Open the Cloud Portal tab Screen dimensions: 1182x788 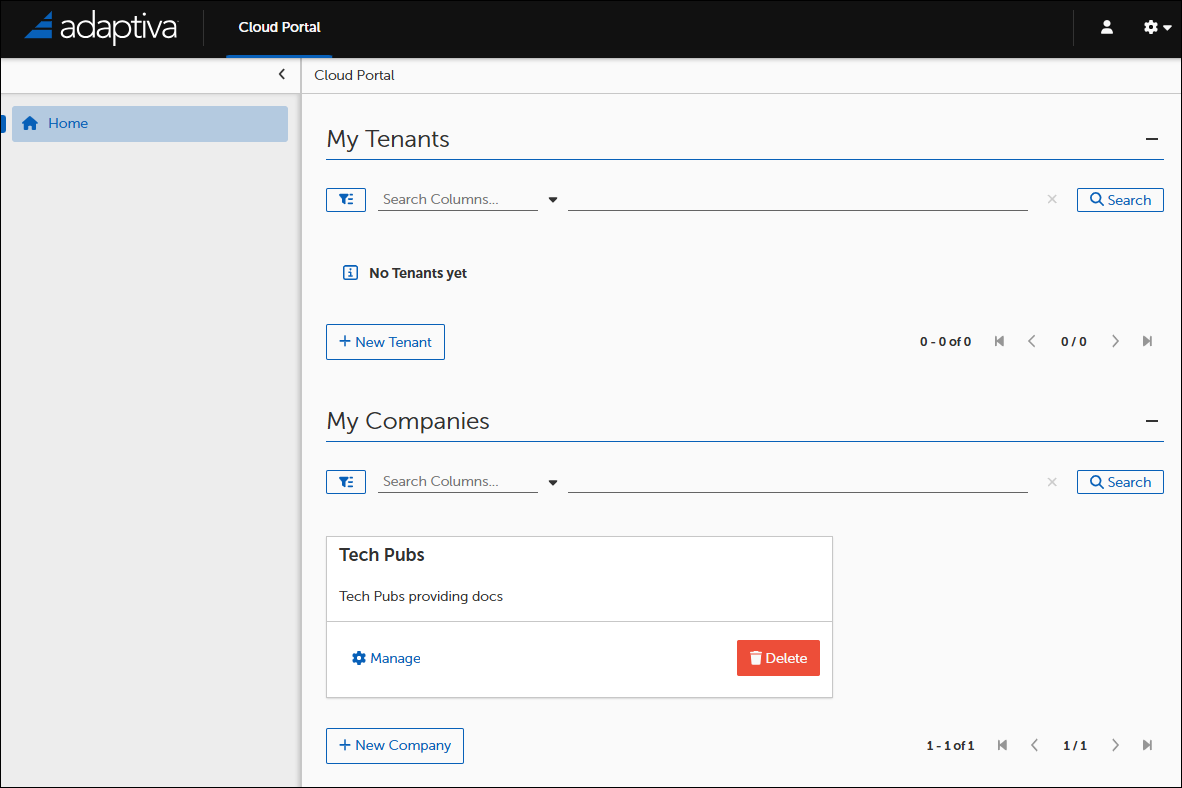coord(280,27)
